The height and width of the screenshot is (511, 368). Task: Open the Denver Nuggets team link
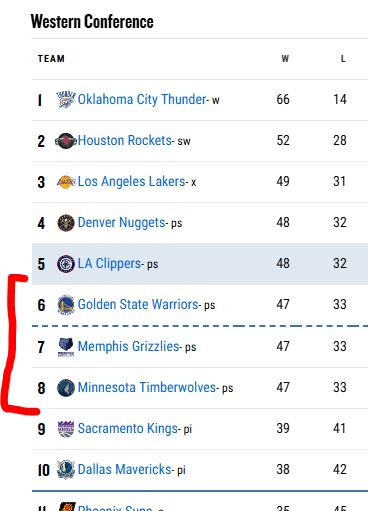tap(121, 223)
